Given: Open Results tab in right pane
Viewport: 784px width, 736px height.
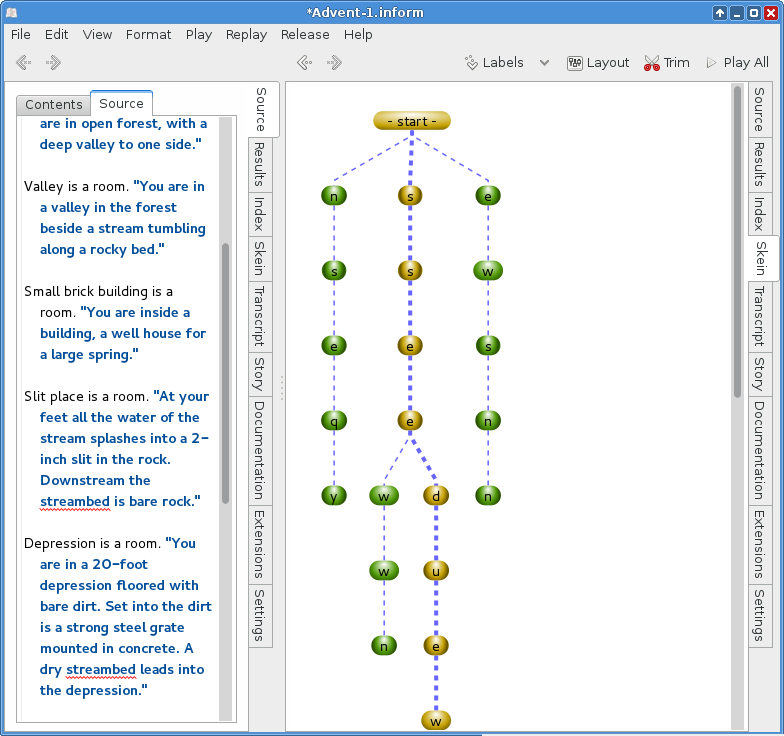Looking at the screenshot, I should (x=760, y=164).
